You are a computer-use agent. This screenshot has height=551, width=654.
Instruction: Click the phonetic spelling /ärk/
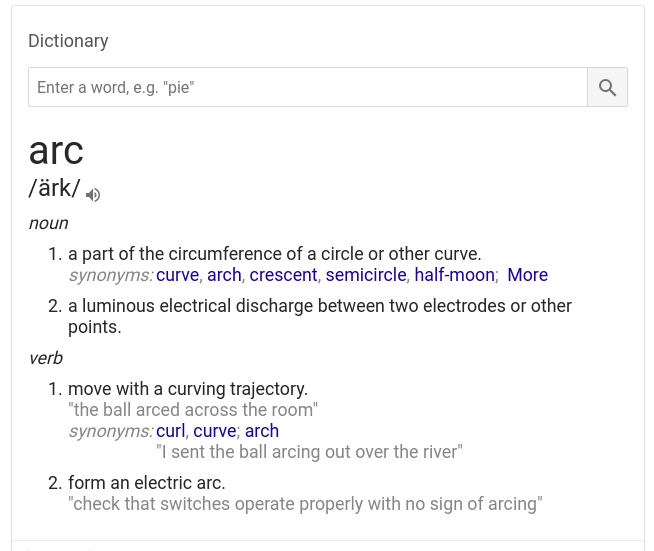pyautogui.click(x=54, y=188)
